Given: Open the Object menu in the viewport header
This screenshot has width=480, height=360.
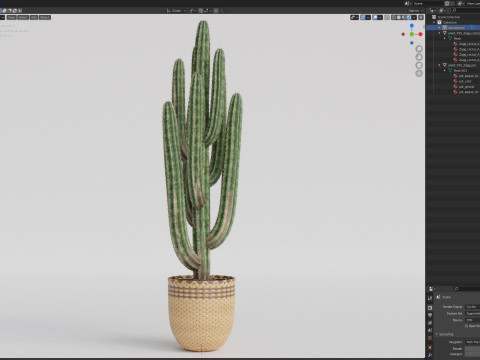Looking at the screenshot, I should click(x=45, y=17).
